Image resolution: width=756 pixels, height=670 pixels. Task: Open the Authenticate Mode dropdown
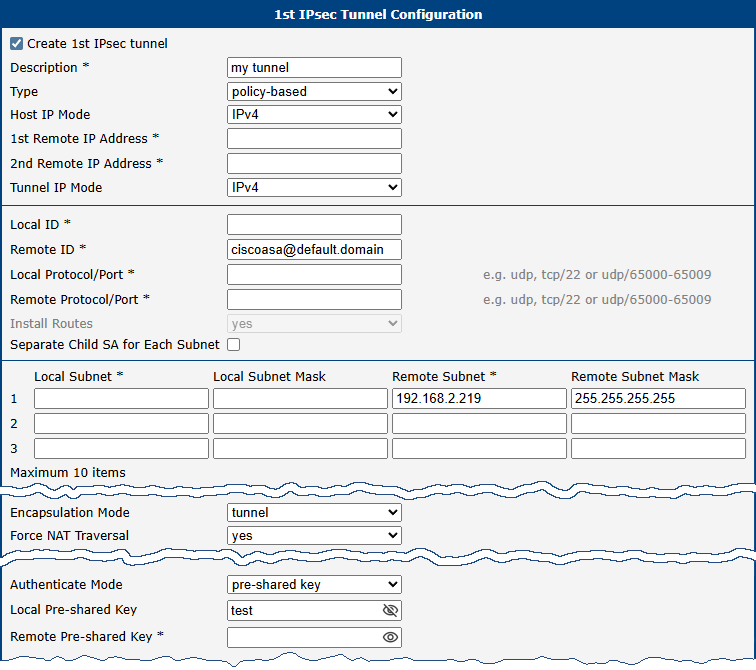coord(314,585)
